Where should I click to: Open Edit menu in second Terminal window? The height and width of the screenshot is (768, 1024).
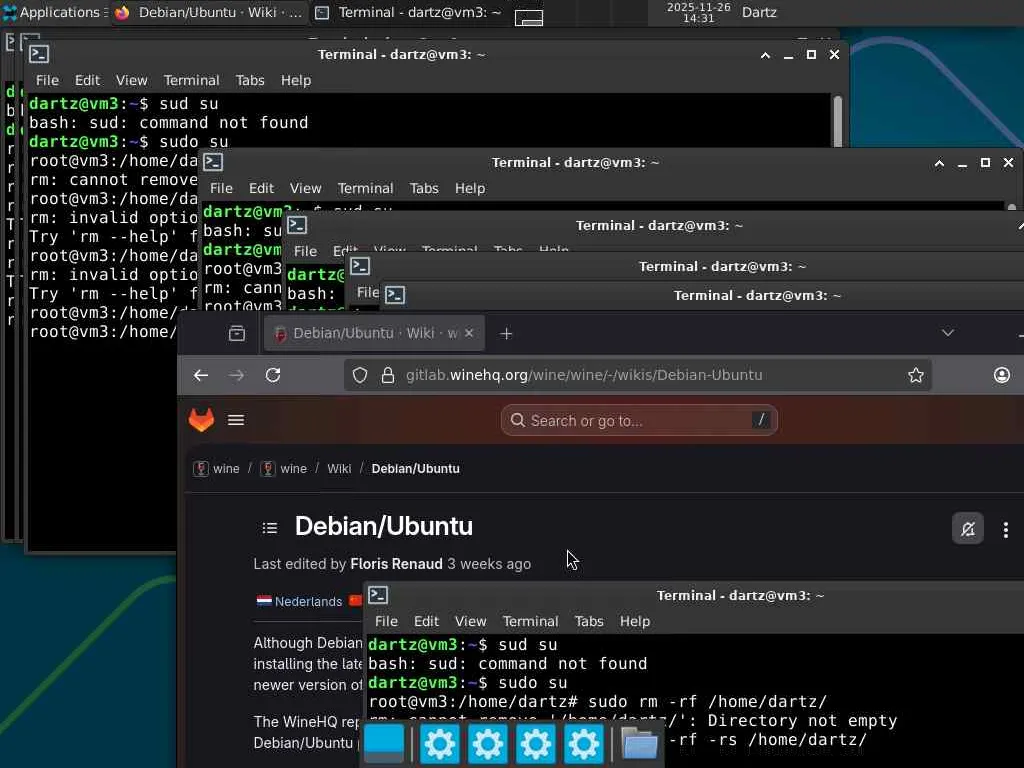(261, 188)
